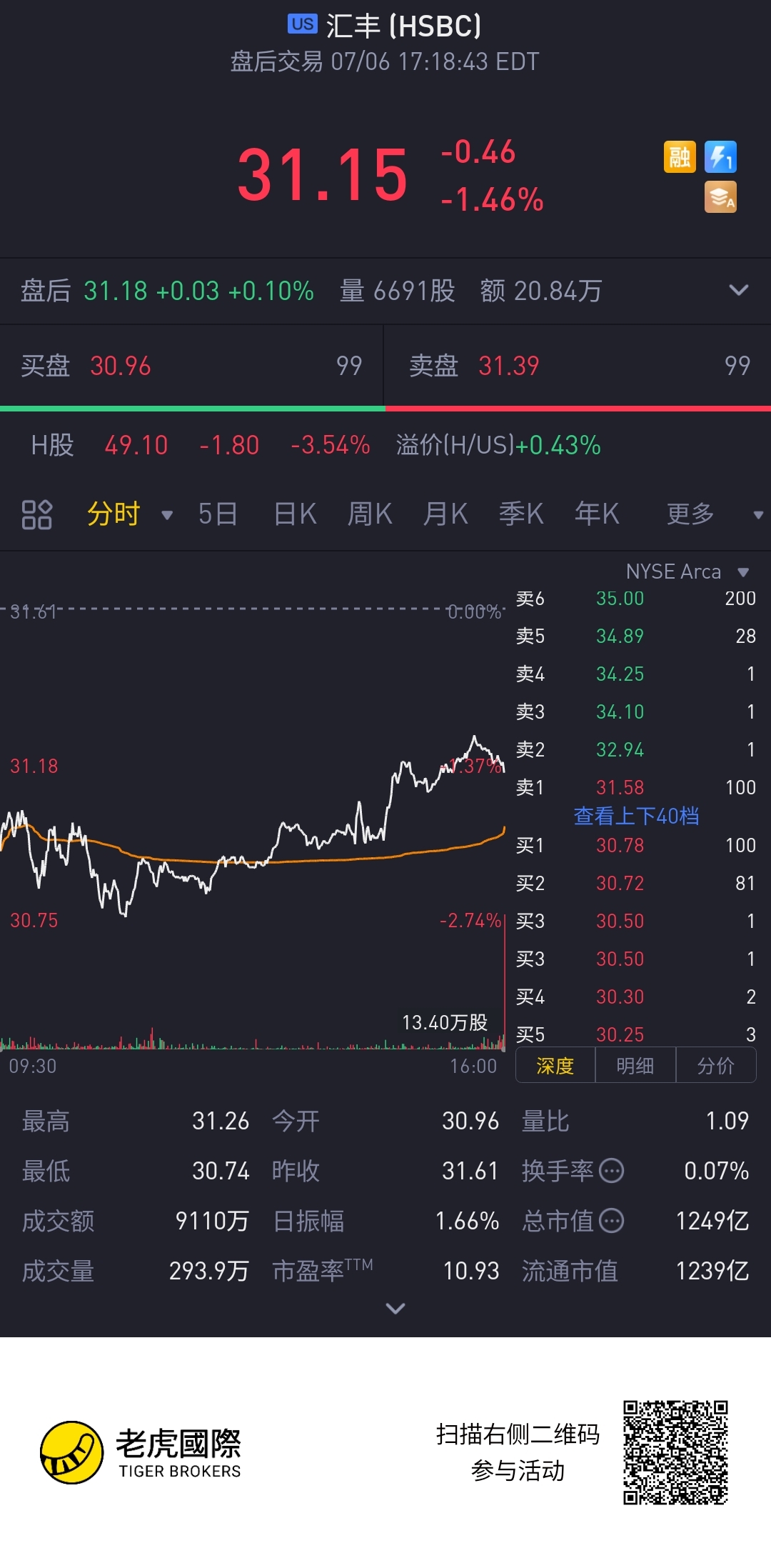The width and height of the screenshot is (771, 1568).
Task: Tap the blue lightning bolt icon
Action: click(720, 157)
